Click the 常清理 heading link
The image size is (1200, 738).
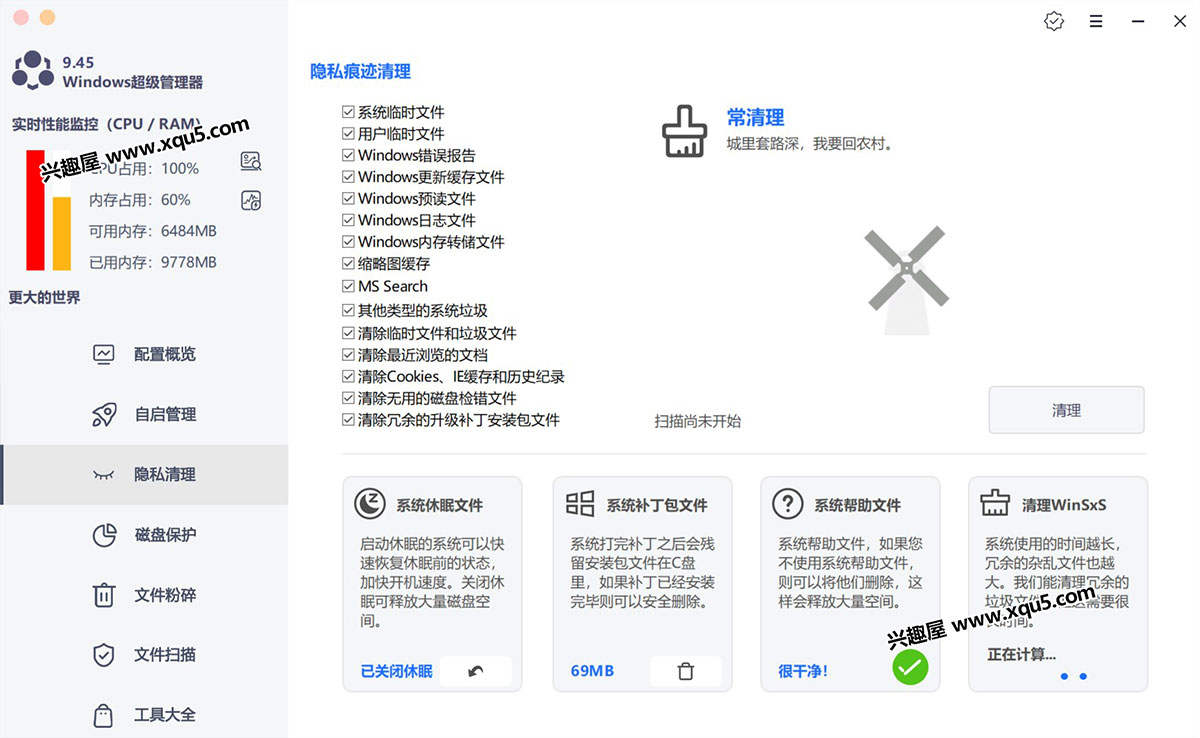[x=755, y=117]
